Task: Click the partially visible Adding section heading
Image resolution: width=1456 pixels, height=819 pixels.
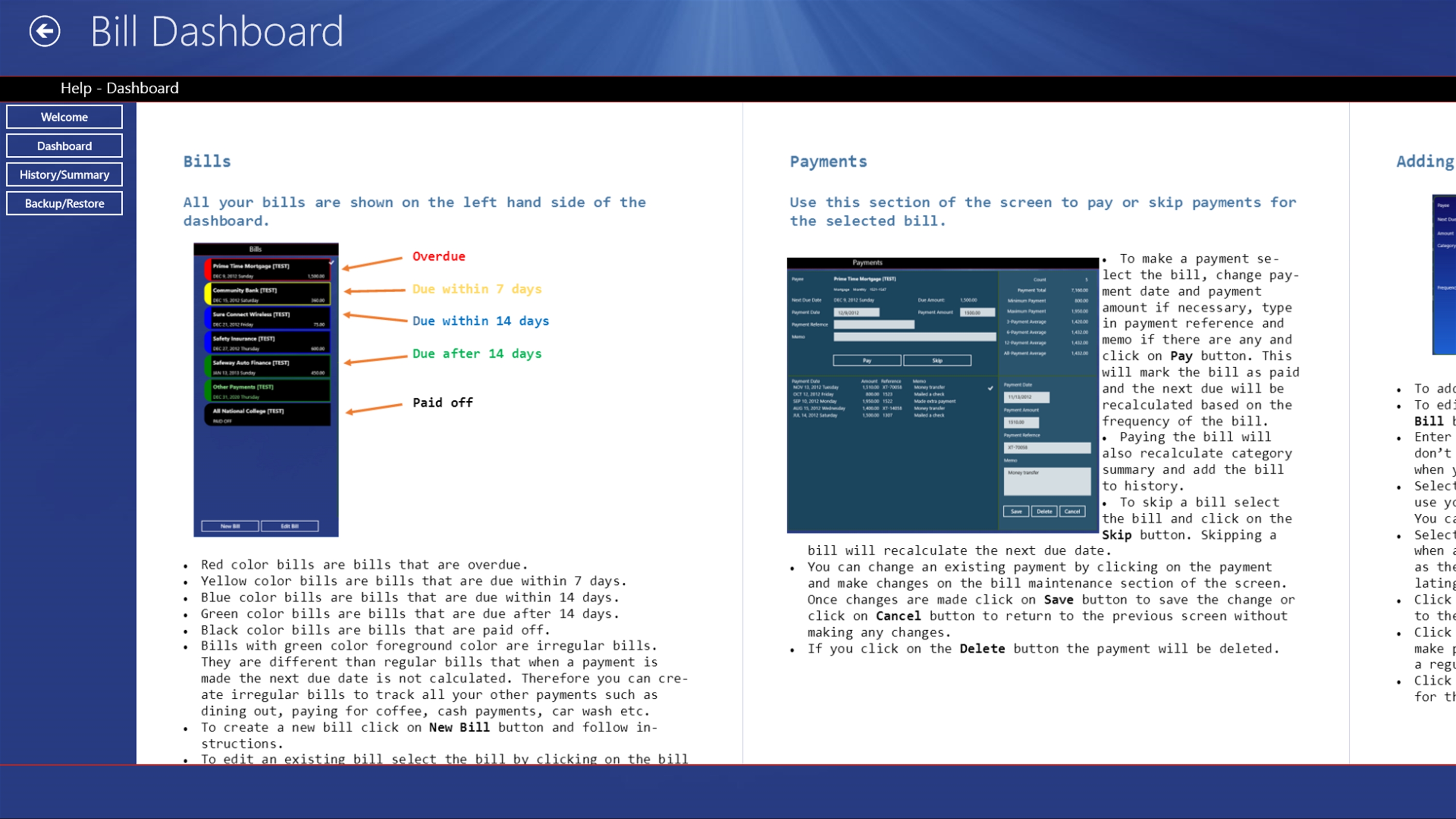Action: click(1424, 162)
